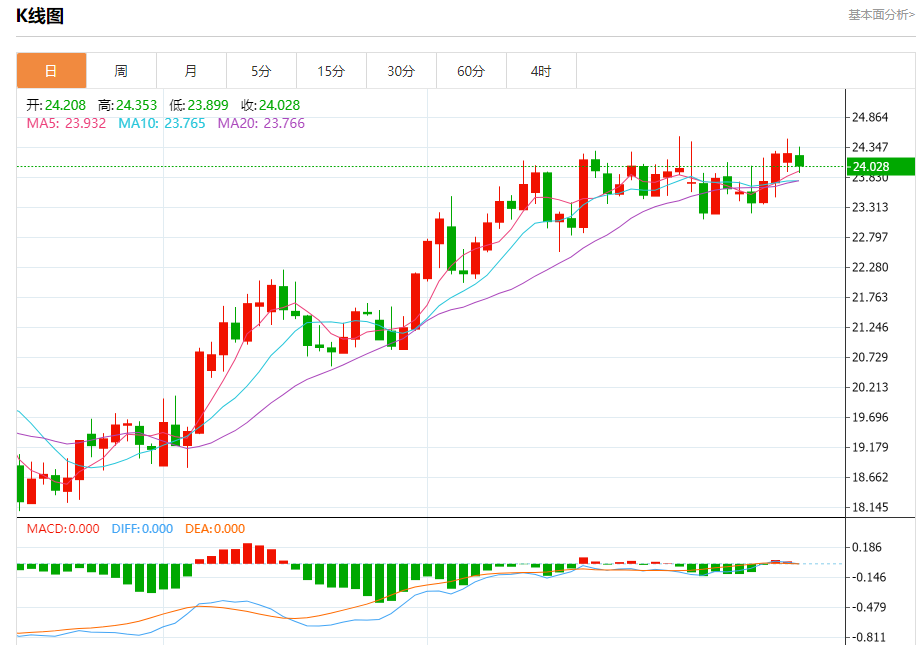Click the DIFF:0.000 indicator label

(x=142, y=529)
